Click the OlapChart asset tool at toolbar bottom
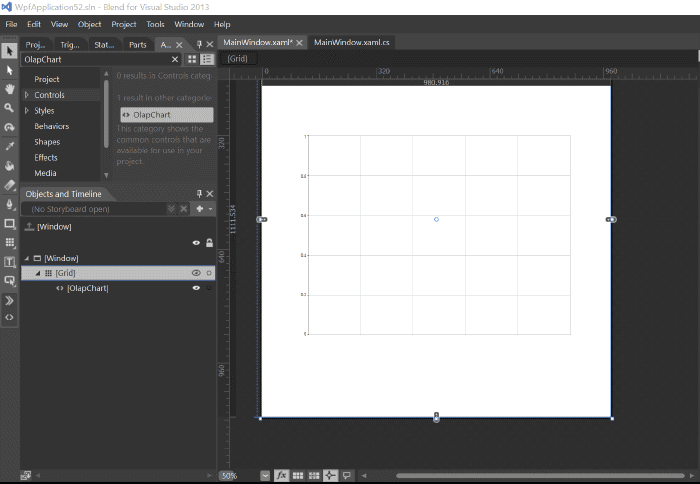The image size is (700, 484). [x=9, y=317]
